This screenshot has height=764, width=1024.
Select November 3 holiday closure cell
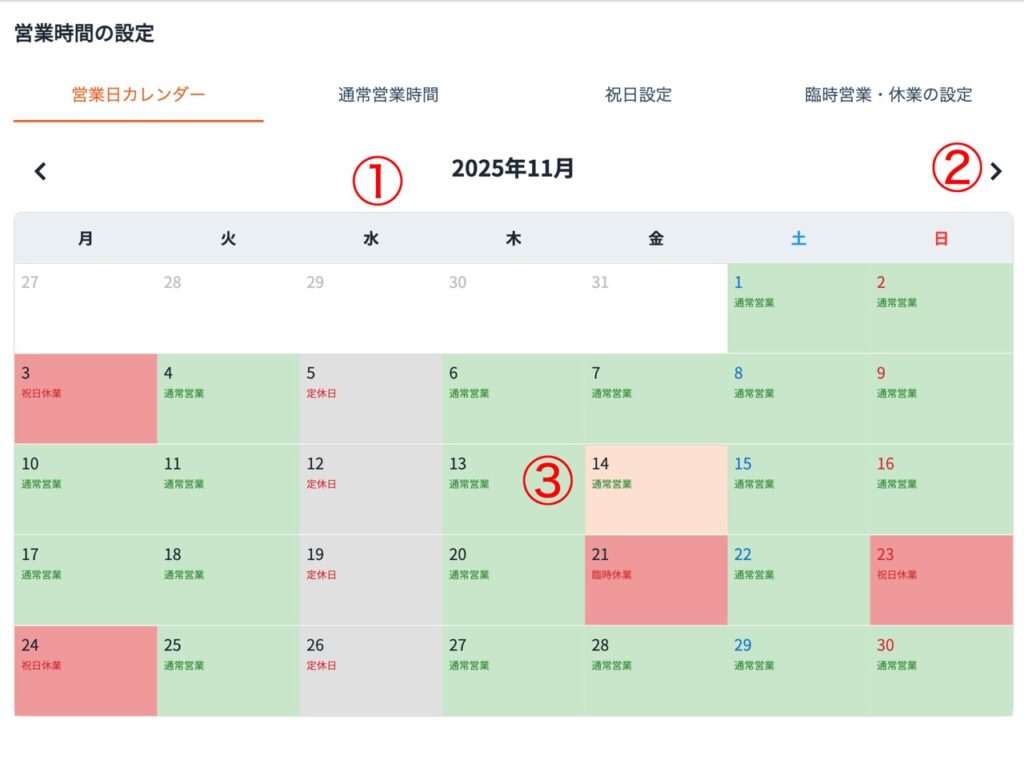pos(86,398)
